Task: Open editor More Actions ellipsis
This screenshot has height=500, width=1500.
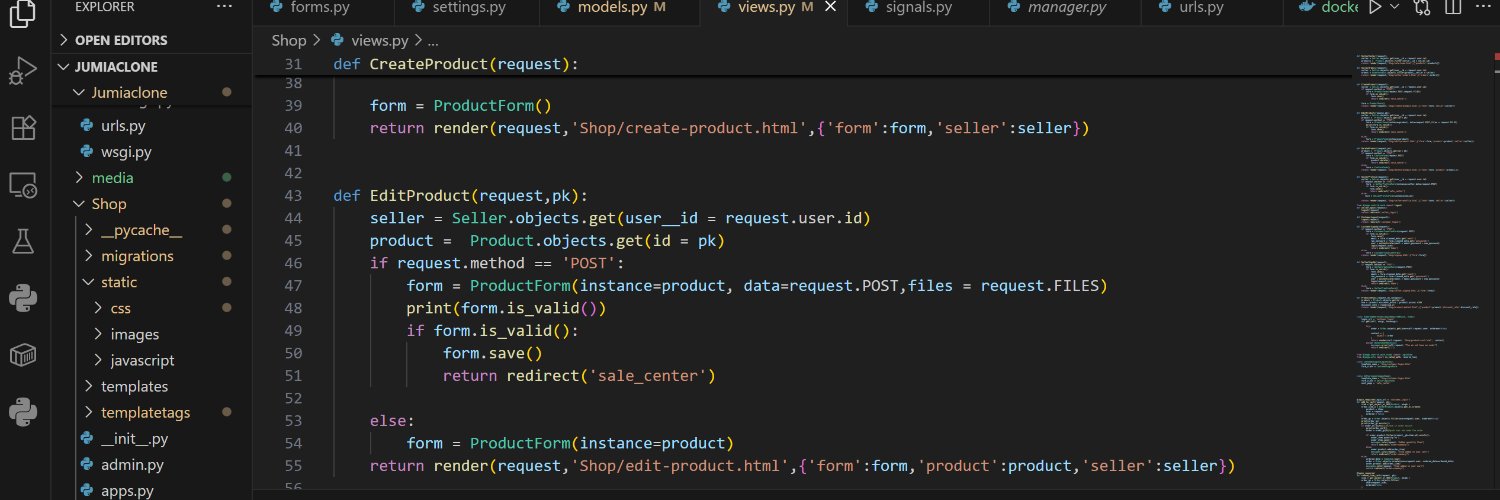Action: tap(1483, 8)
